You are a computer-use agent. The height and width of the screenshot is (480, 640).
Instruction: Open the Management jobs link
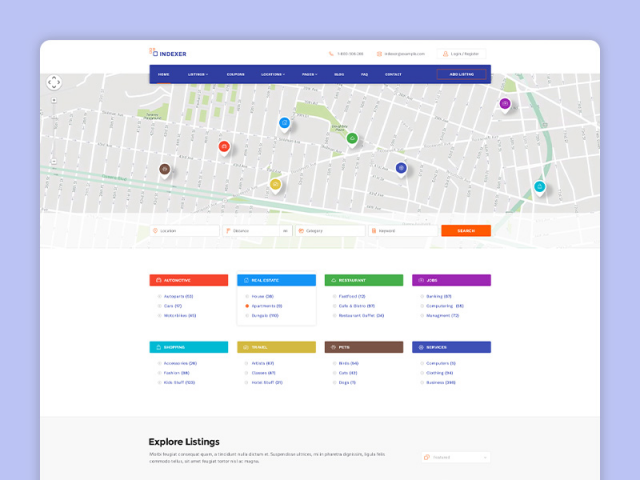point(442,316)
